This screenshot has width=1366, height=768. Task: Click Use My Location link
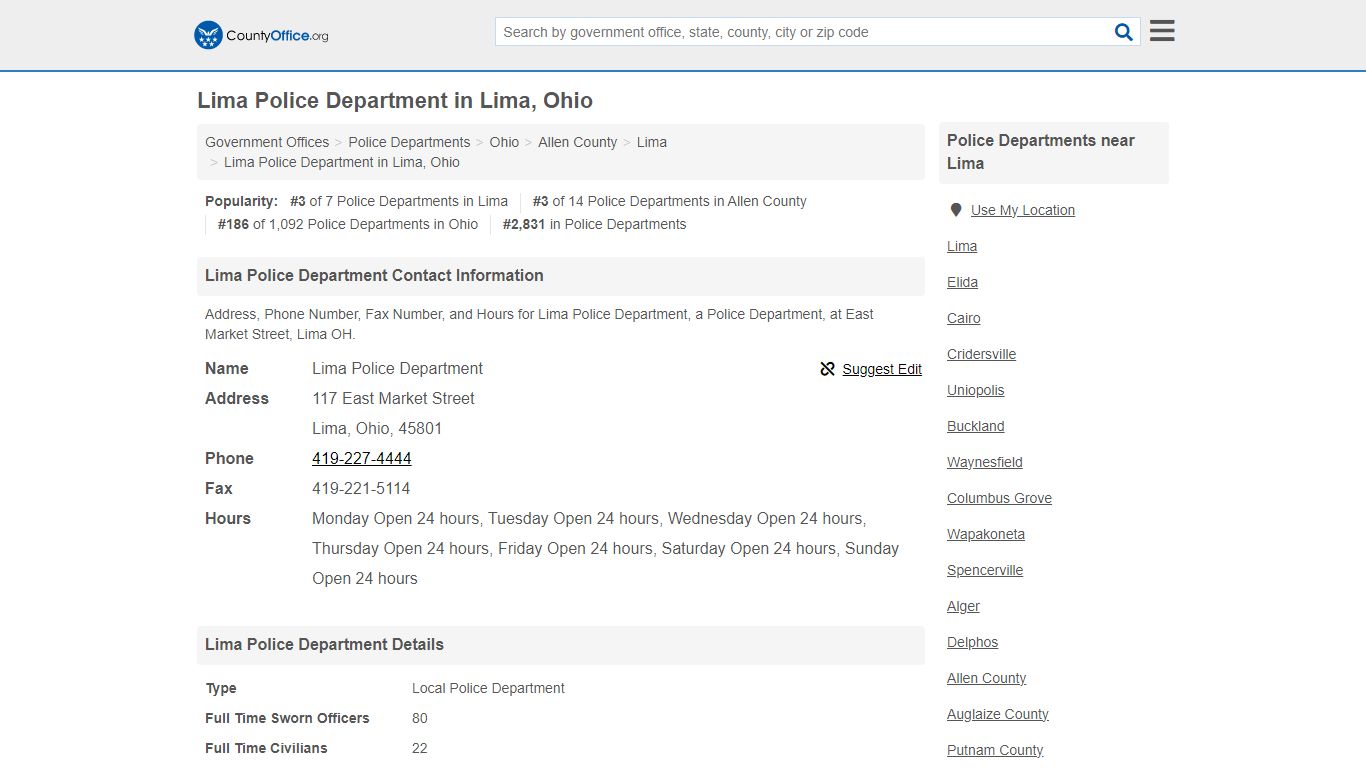click(1023, 210)
